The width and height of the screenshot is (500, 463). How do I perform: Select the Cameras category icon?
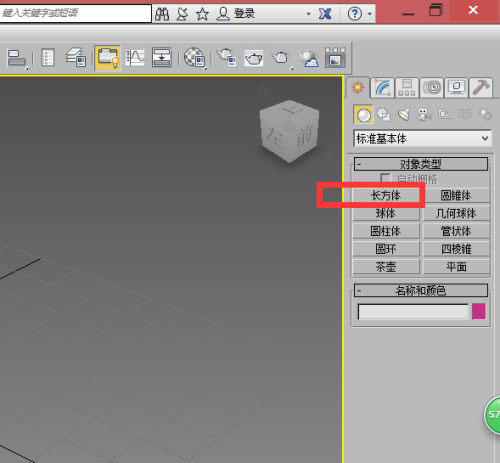(424, 115)
